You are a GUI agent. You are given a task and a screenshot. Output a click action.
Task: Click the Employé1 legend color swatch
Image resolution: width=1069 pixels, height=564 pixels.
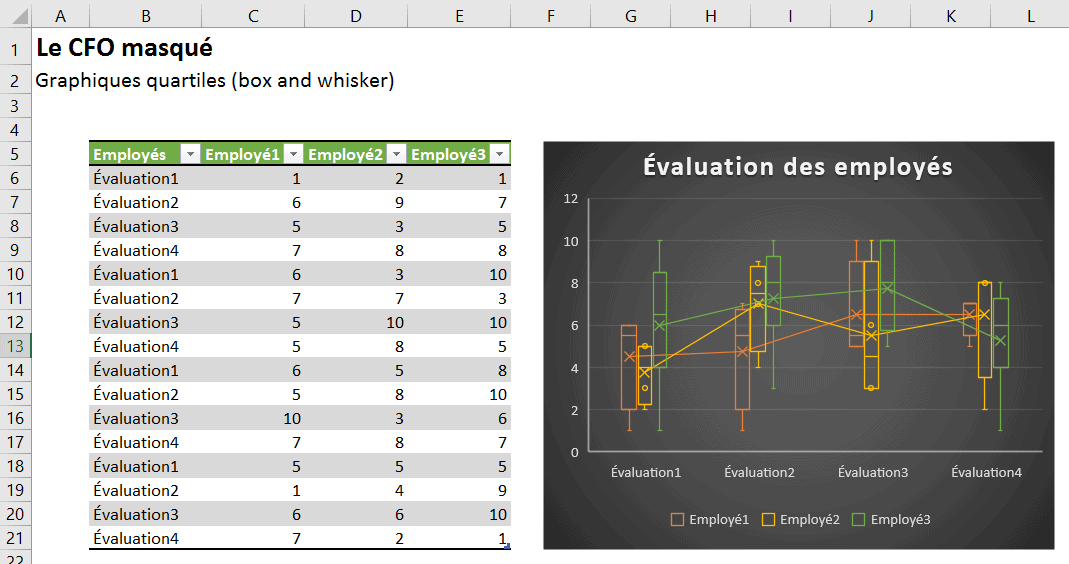pos(678,519)
